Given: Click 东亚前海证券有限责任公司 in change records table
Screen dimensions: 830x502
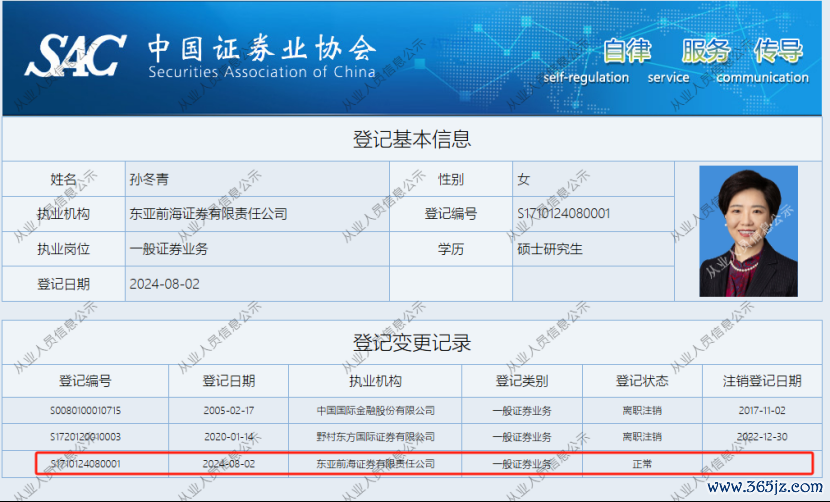Looking at the screenshot, I should (375, 464).
